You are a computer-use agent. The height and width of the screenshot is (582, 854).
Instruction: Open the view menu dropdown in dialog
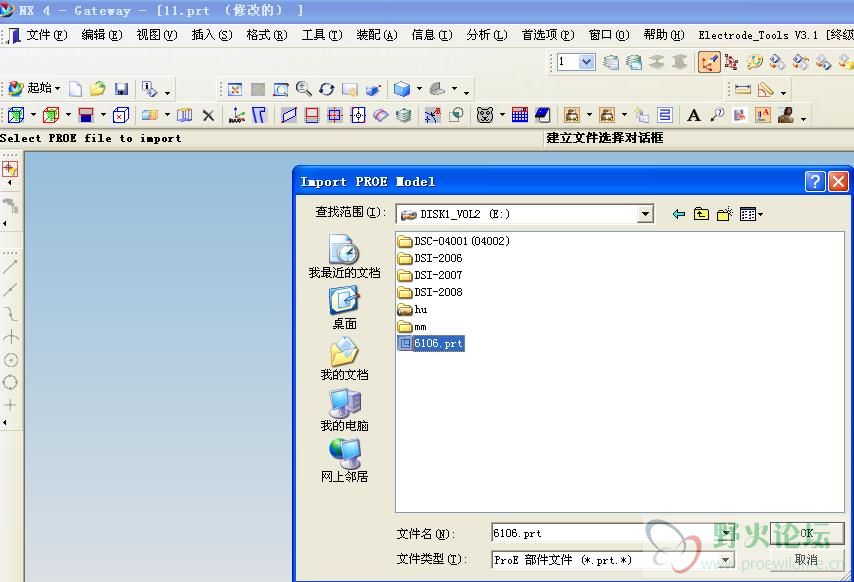click(x=752, y=215)
